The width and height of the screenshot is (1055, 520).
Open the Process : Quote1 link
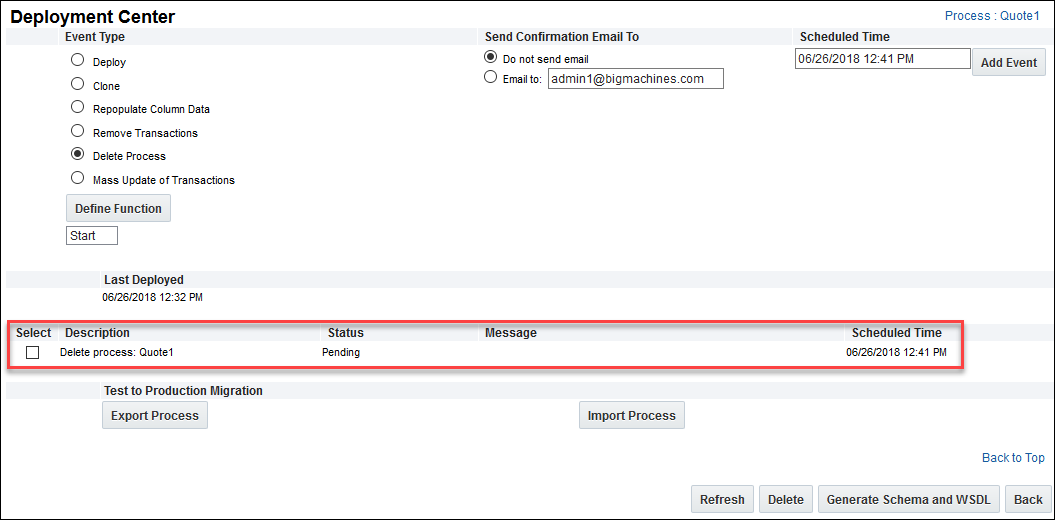pyautogui.click(x=992, y=17)
